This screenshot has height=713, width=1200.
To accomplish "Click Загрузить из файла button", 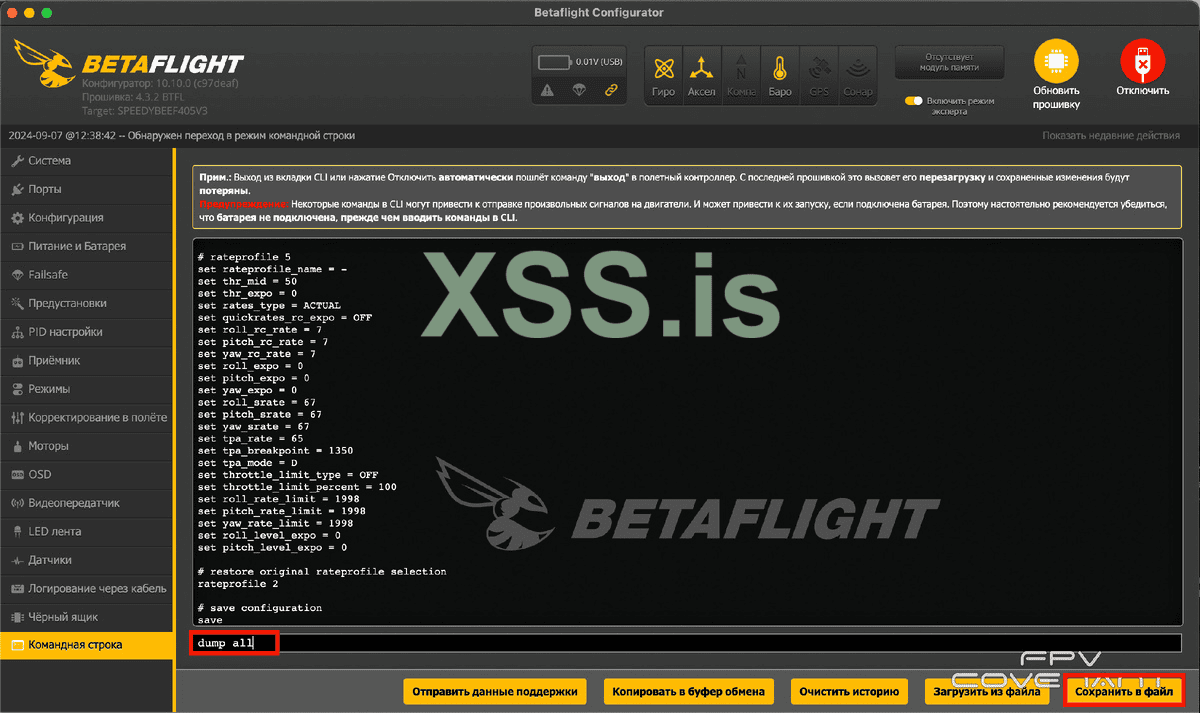I will 986,691.
